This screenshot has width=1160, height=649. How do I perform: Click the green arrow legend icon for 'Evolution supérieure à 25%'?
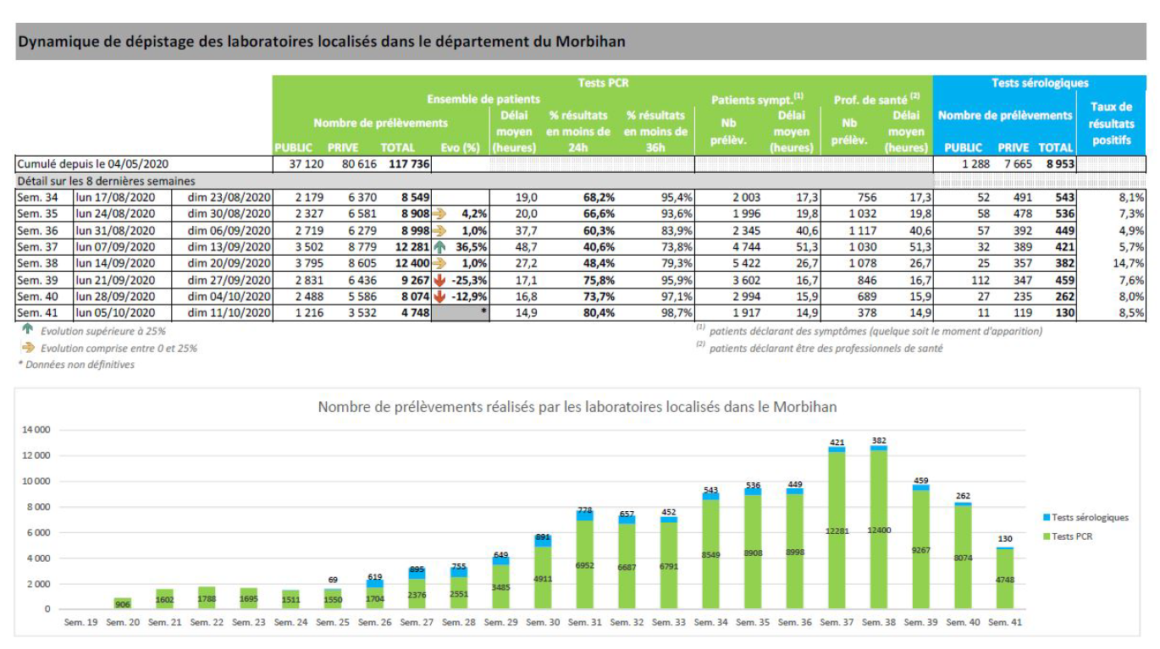(x=28, y=329)
